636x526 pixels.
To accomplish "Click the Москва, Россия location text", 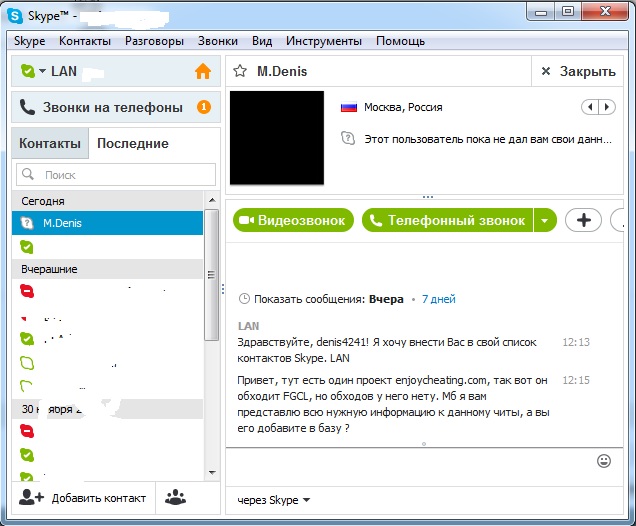I will (x=403, y=107).
